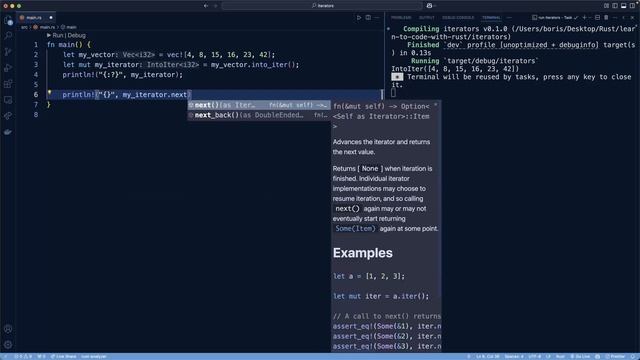Go forward using the navigation arrow
Viewport: 640px width, 360px height.
click(216, 6)
